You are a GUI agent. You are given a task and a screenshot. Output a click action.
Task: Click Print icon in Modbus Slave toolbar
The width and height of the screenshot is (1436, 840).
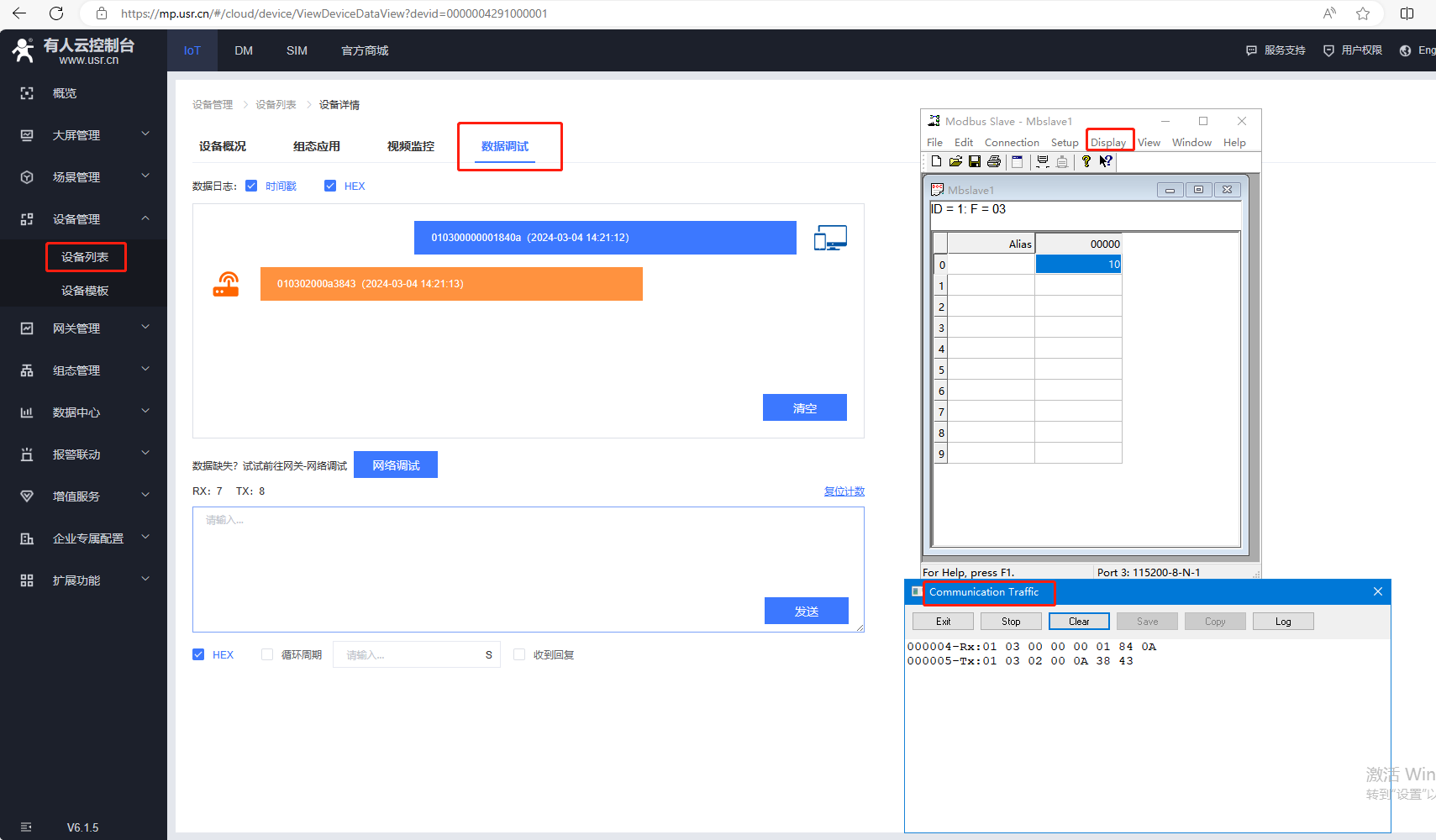[x=994, y=161]
